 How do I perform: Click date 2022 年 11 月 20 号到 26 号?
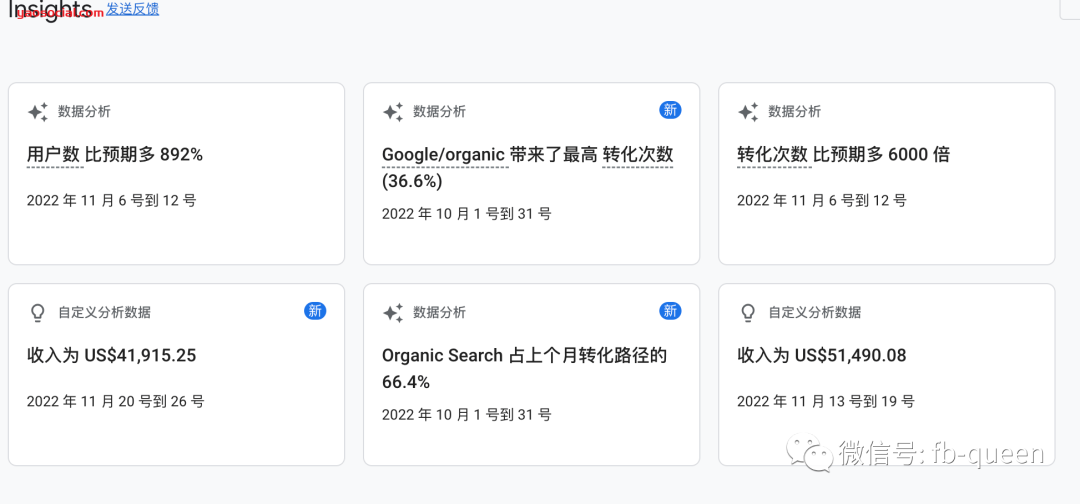115,401
